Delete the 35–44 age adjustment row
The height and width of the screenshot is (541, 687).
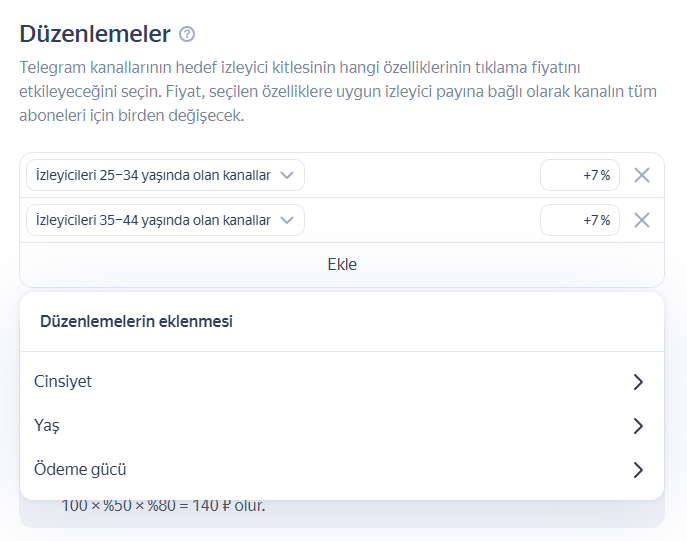click(x=642, y=220)
